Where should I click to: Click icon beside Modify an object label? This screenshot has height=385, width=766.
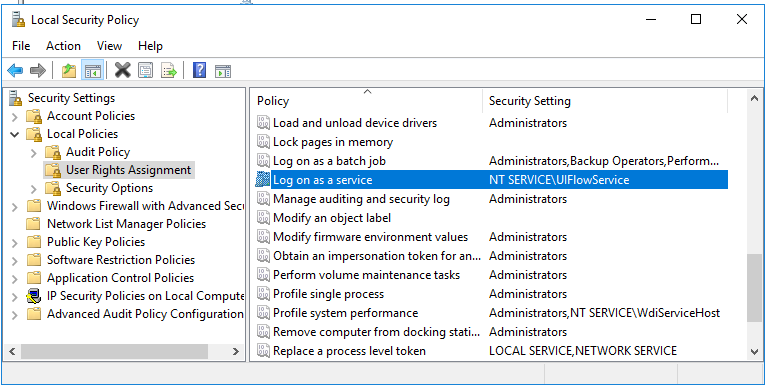pyautogui.click(x=263, y=218)
